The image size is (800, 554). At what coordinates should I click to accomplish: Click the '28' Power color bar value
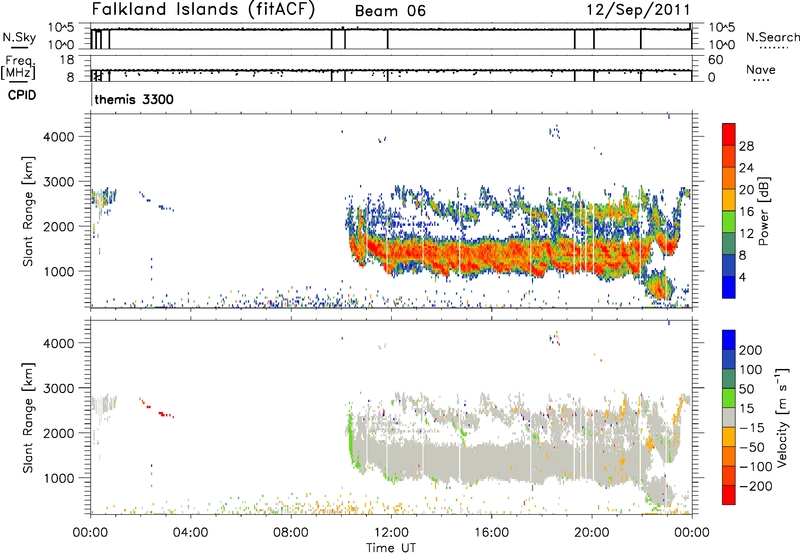[x=746, y=146]
